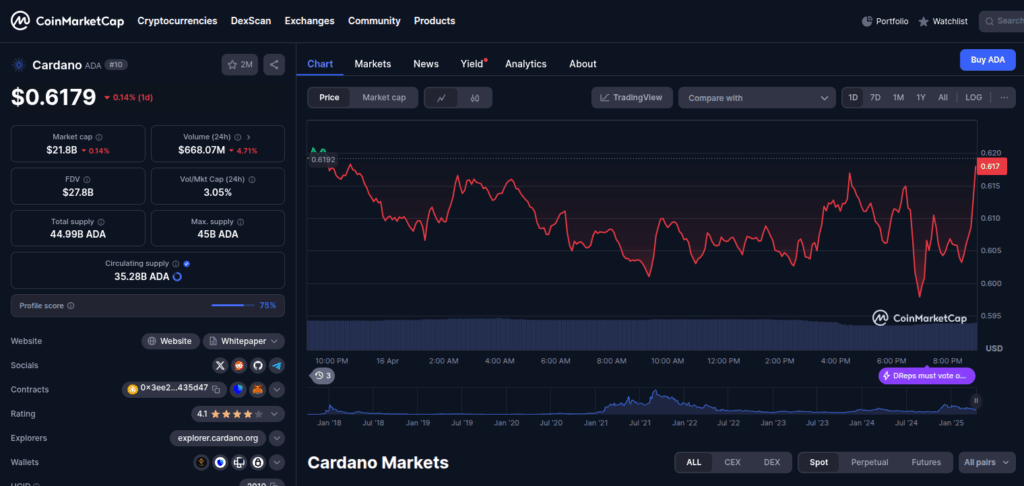Click the share icon next to Cardano

[x=274, y=65]
